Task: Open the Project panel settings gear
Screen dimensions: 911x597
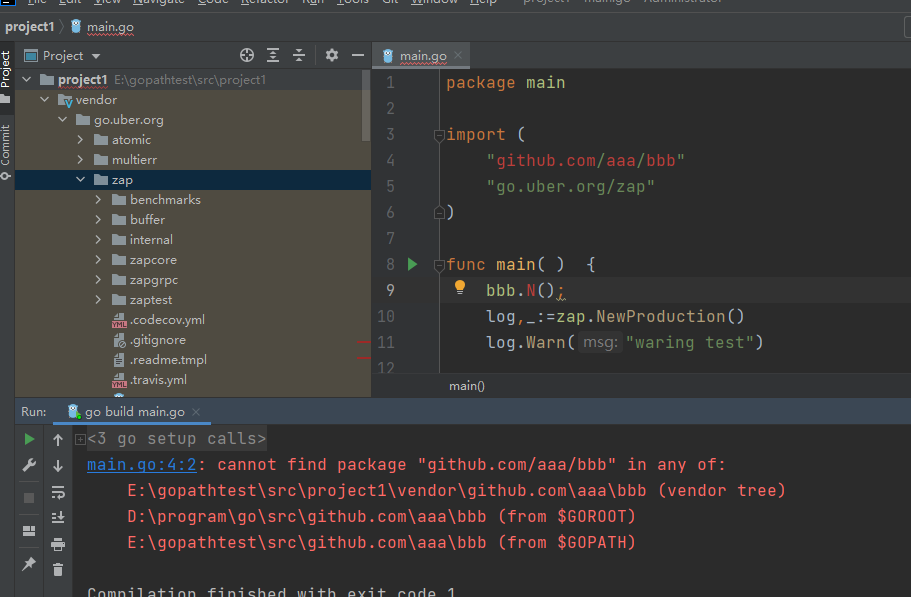Action: [332, 55]
